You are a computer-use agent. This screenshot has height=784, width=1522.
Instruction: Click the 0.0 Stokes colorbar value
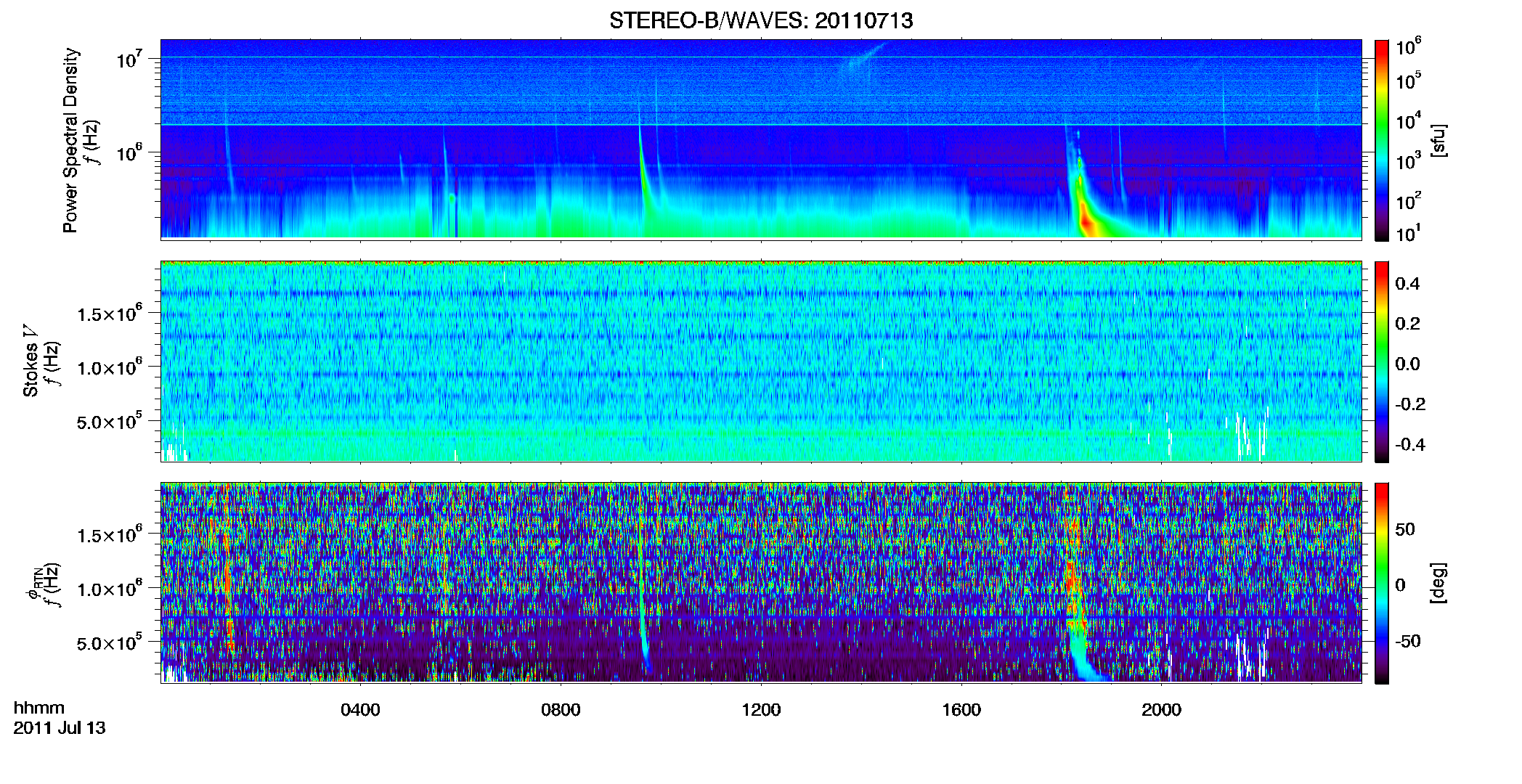1407,364
